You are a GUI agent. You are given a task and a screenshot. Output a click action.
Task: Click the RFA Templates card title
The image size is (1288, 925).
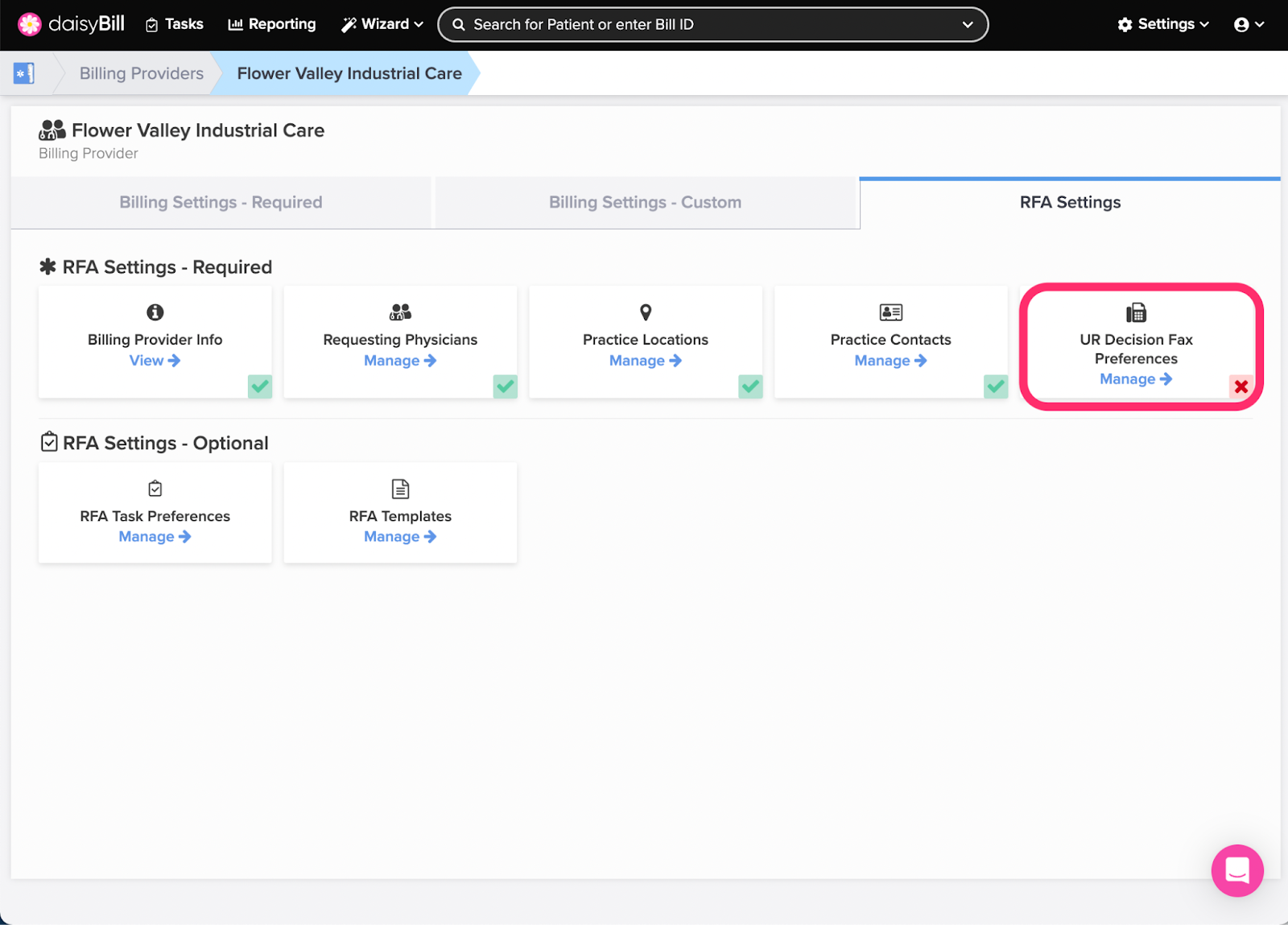(x=400, y=516)
